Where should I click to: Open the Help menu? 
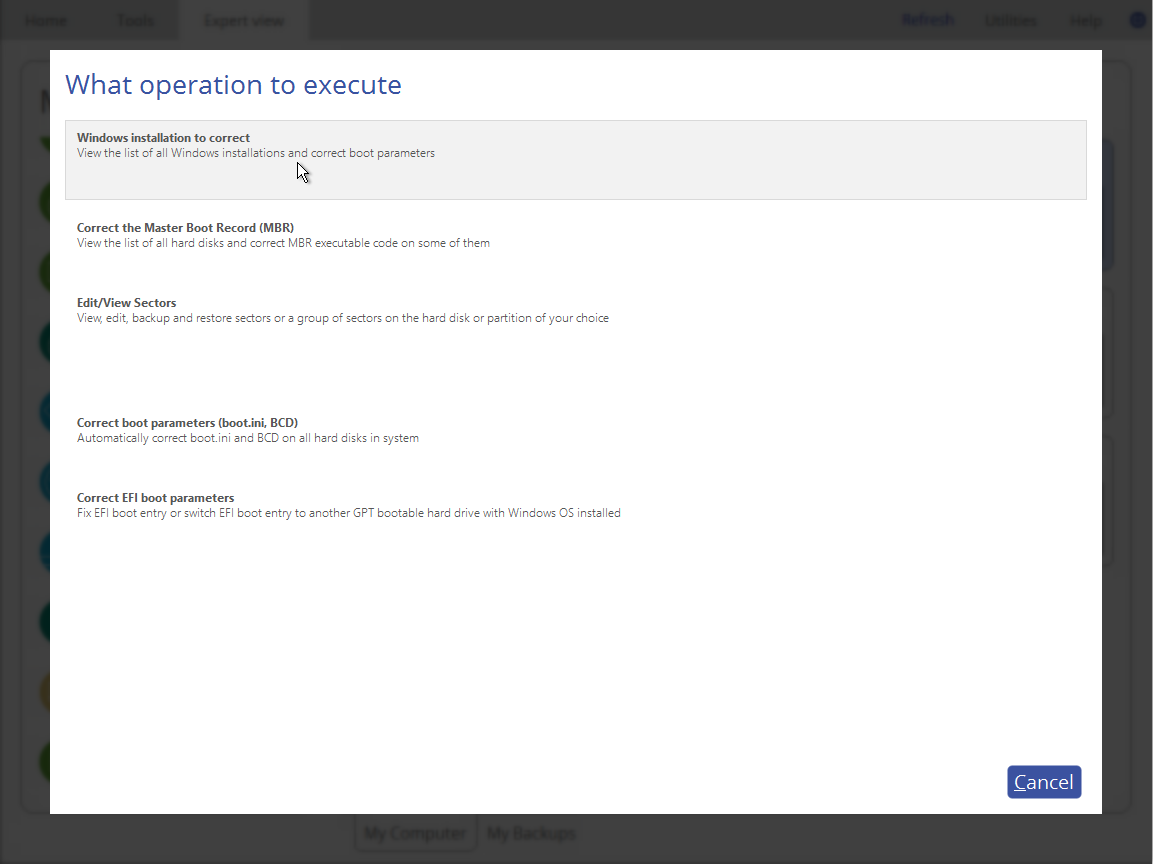click(1084, 20)
